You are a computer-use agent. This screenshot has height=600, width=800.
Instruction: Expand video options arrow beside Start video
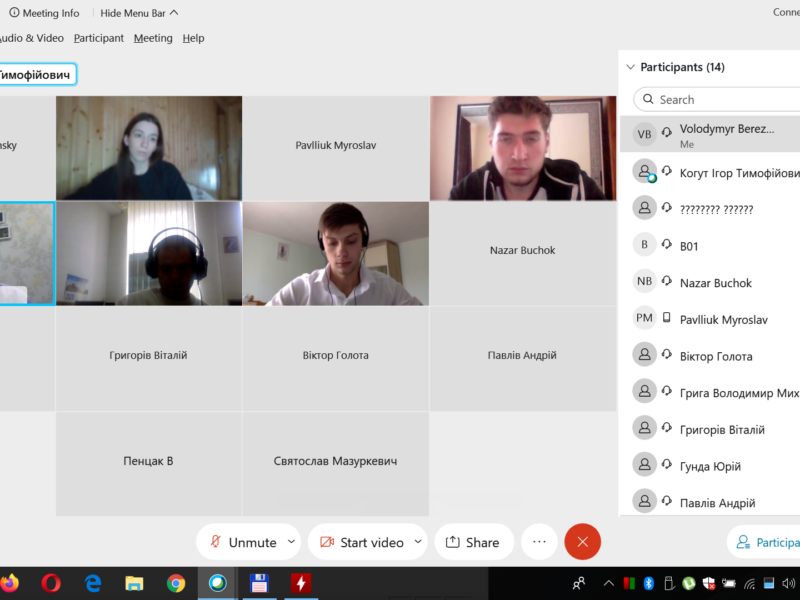(x=418, y=542)
